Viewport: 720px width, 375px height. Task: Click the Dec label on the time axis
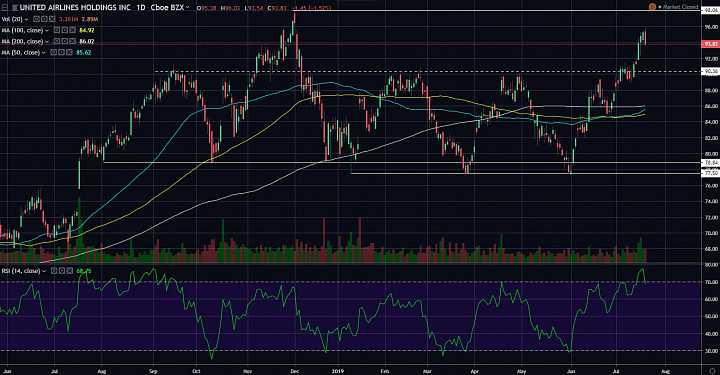tap(295, 370)
